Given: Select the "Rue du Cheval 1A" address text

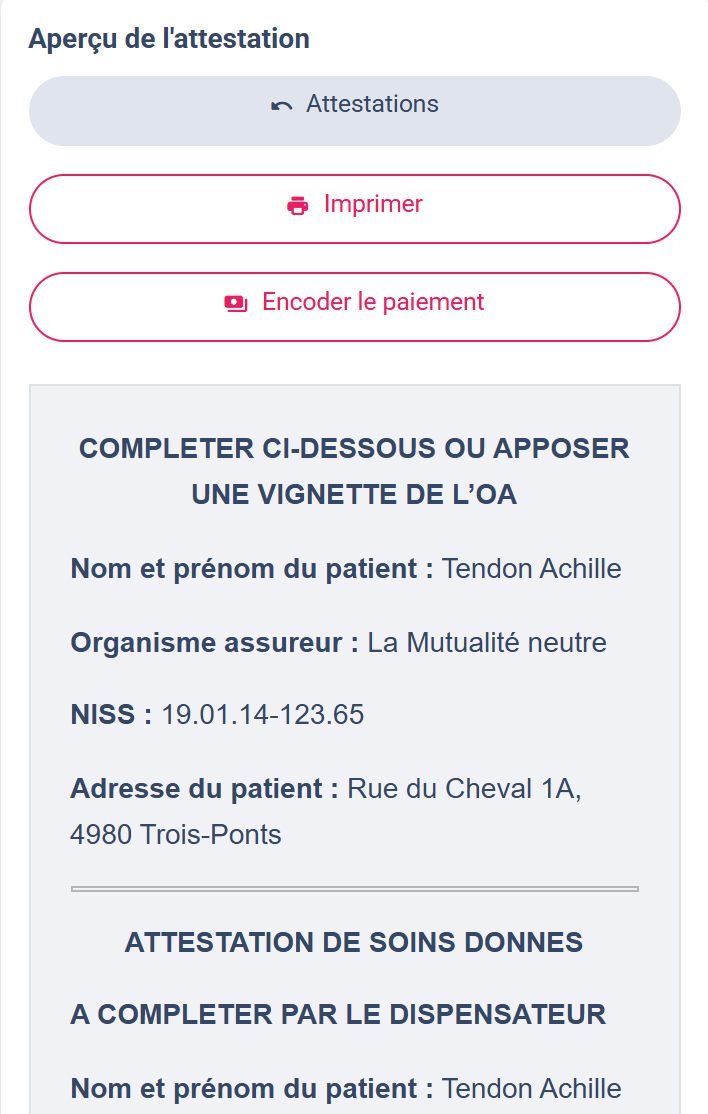Looking at the screenshot, I should [x=464, y=788].
